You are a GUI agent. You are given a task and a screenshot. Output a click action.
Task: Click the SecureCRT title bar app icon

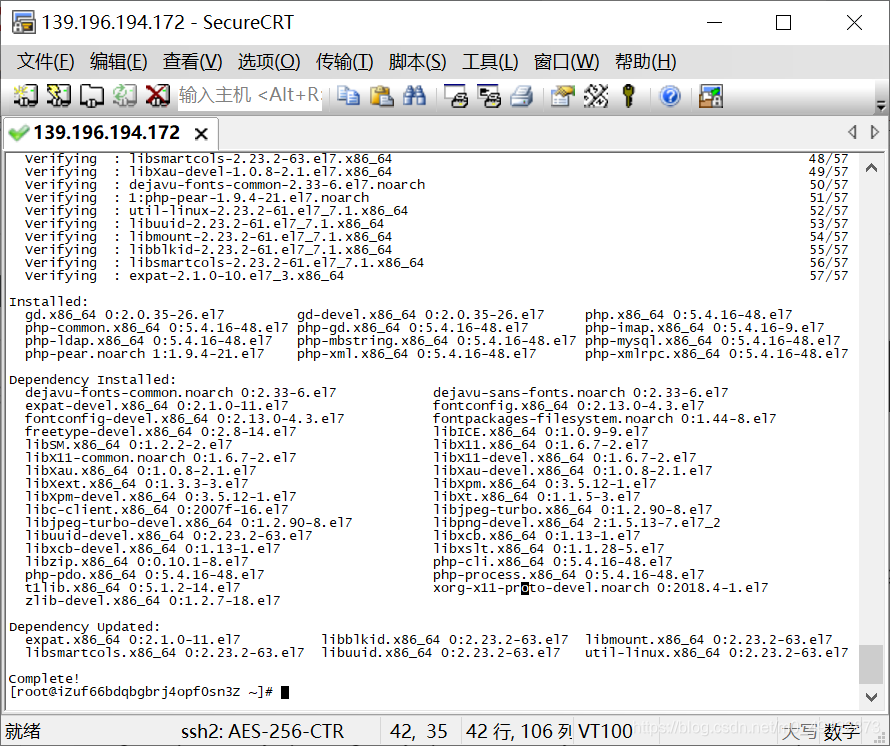[23, 22]
